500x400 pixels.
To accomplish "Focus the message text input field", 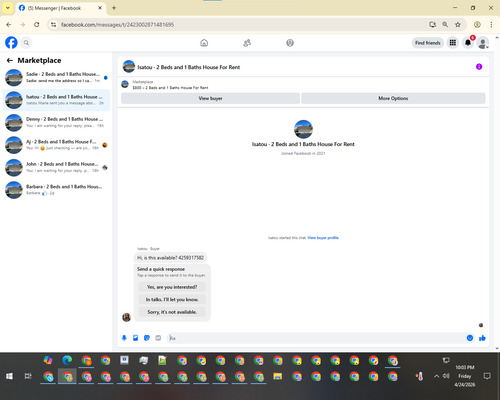I will click(x=317, y=338).
